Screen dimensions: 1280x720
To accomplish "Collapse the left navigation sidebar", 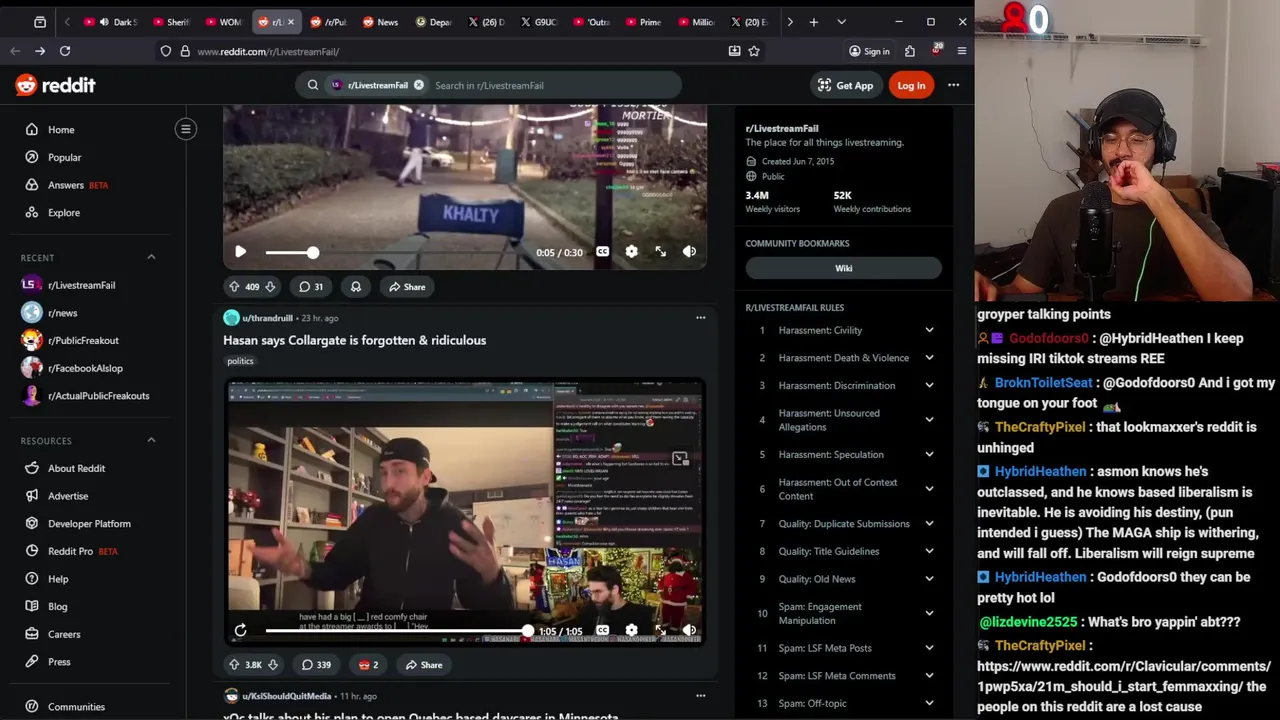I will tap(186, 129).
